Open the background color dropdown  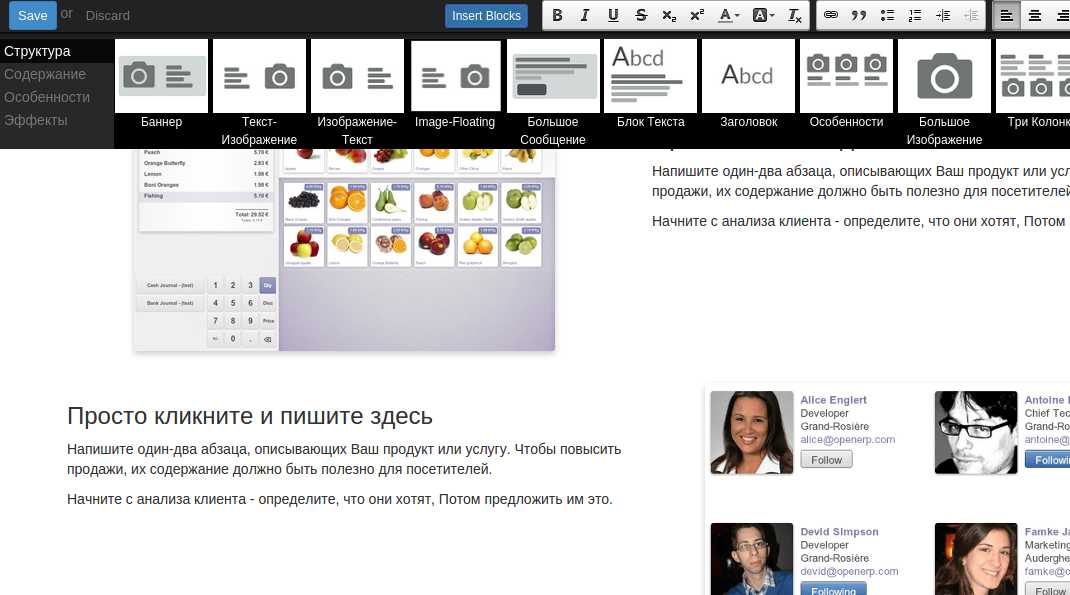[763, 15]
